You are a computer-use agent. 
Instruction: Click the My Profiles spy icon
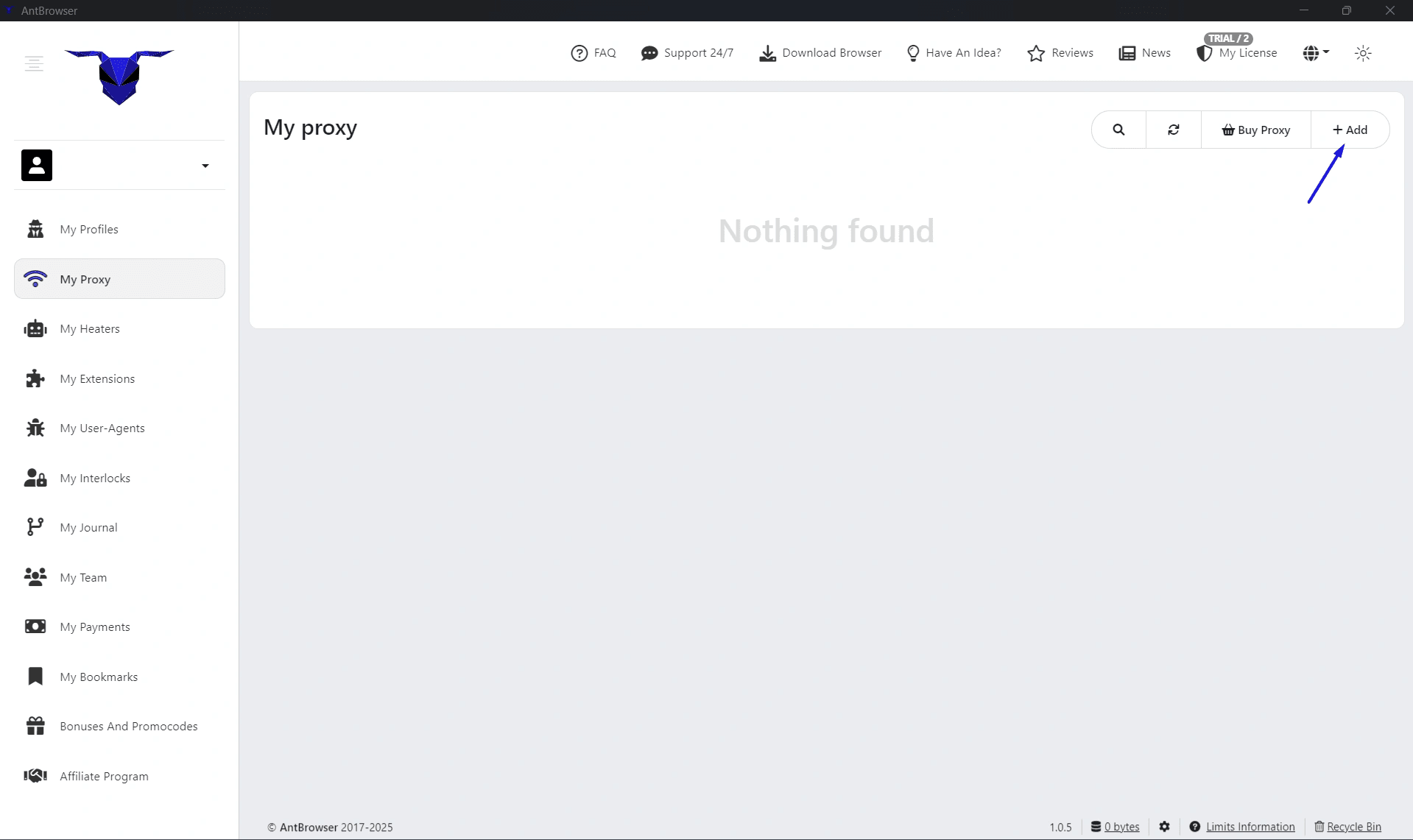[x=35, y=229]
